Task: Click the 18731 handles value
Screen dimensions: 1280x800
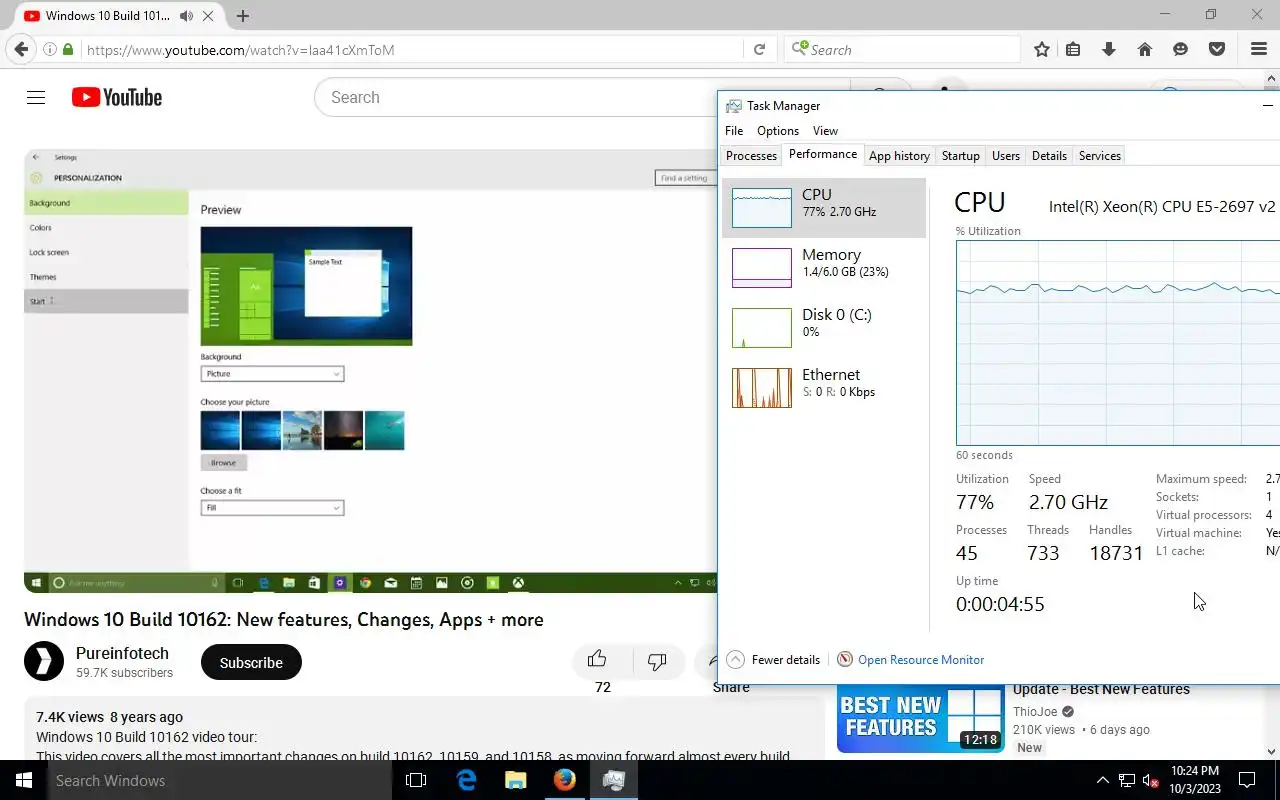Action: [1116, 553]
